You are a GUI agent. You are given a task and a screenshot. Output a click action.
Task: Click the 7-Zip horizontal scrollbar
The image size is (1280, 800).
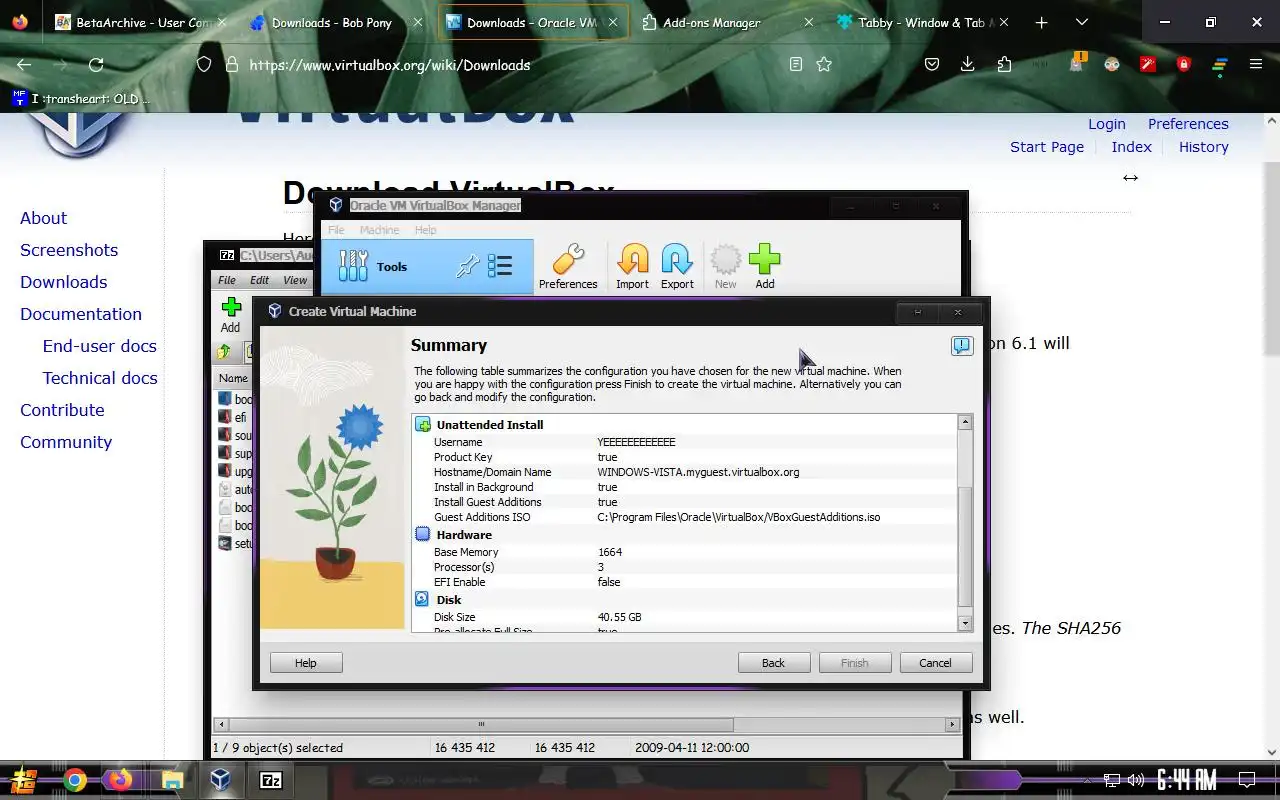pos(481,725)
